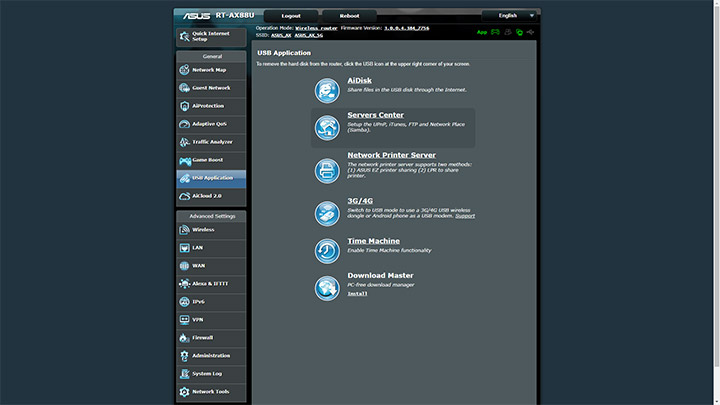Click the Download Master heading text
The width and height of the screenshot is (720, 405).
click(x=380, y=276)
